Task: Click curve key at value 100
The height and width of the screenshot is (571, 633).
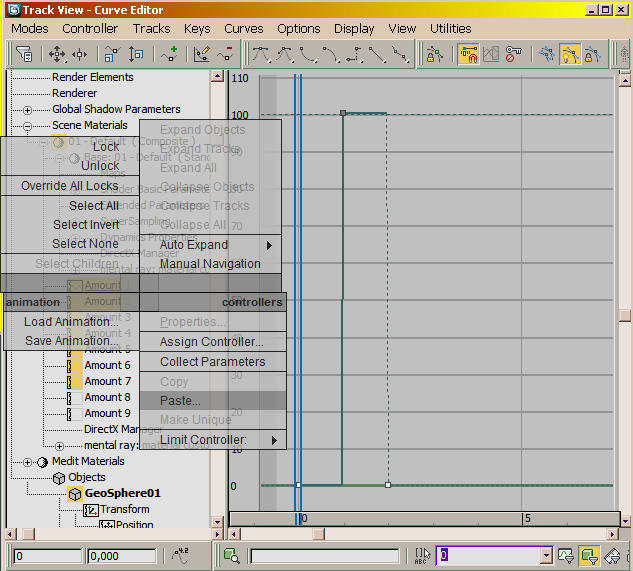Action: [x=343, y=113]
